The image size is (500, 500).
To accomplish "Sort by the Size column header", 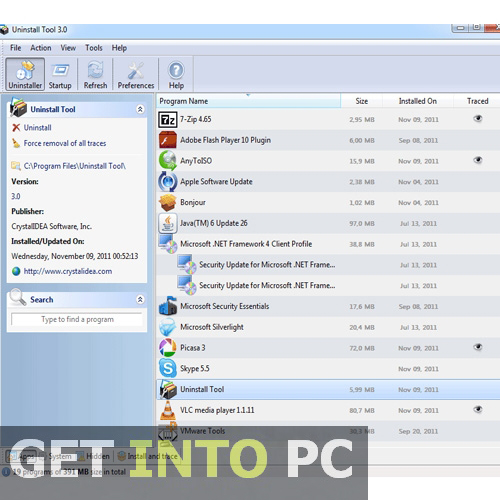I will [x=362, y=101].
